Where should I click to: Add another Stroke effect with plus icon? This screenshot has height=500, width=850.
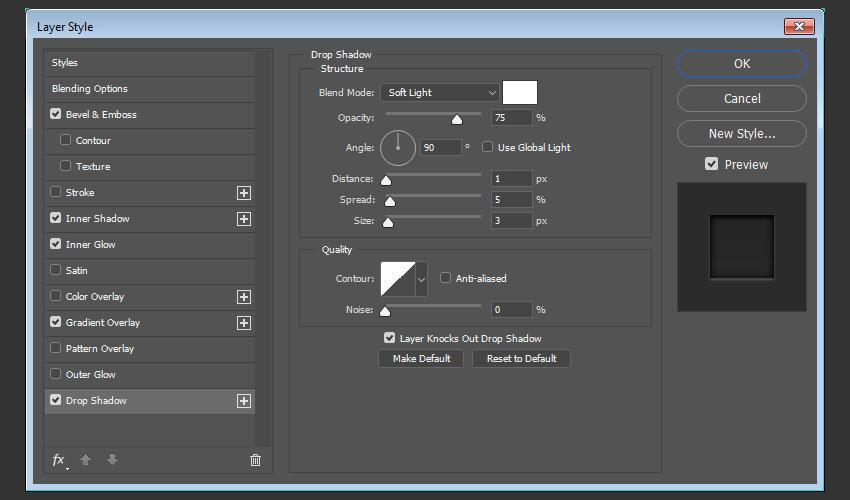click(244, 193)
